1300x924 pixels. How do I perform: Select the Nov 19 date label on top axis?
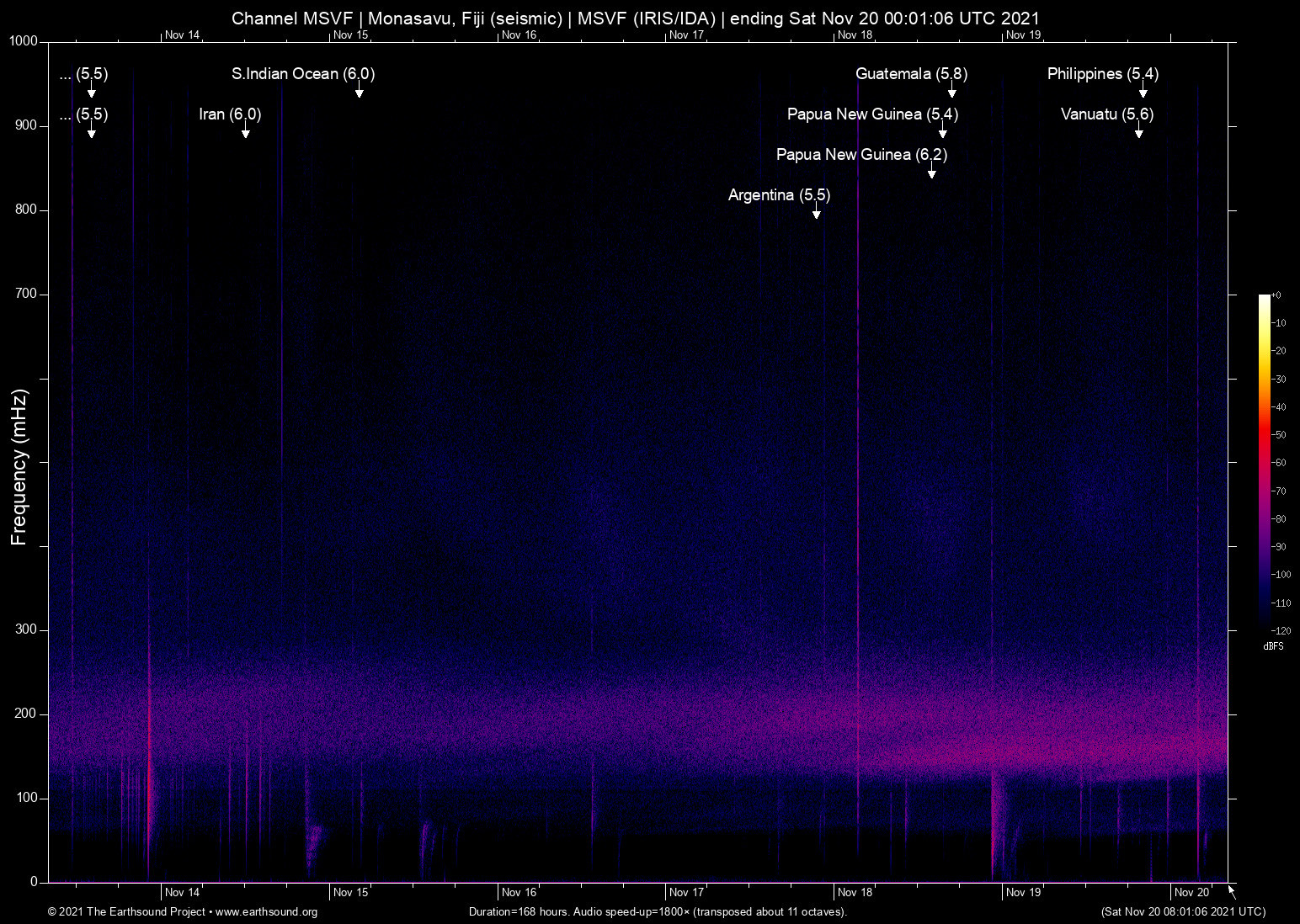[1021, 35]
